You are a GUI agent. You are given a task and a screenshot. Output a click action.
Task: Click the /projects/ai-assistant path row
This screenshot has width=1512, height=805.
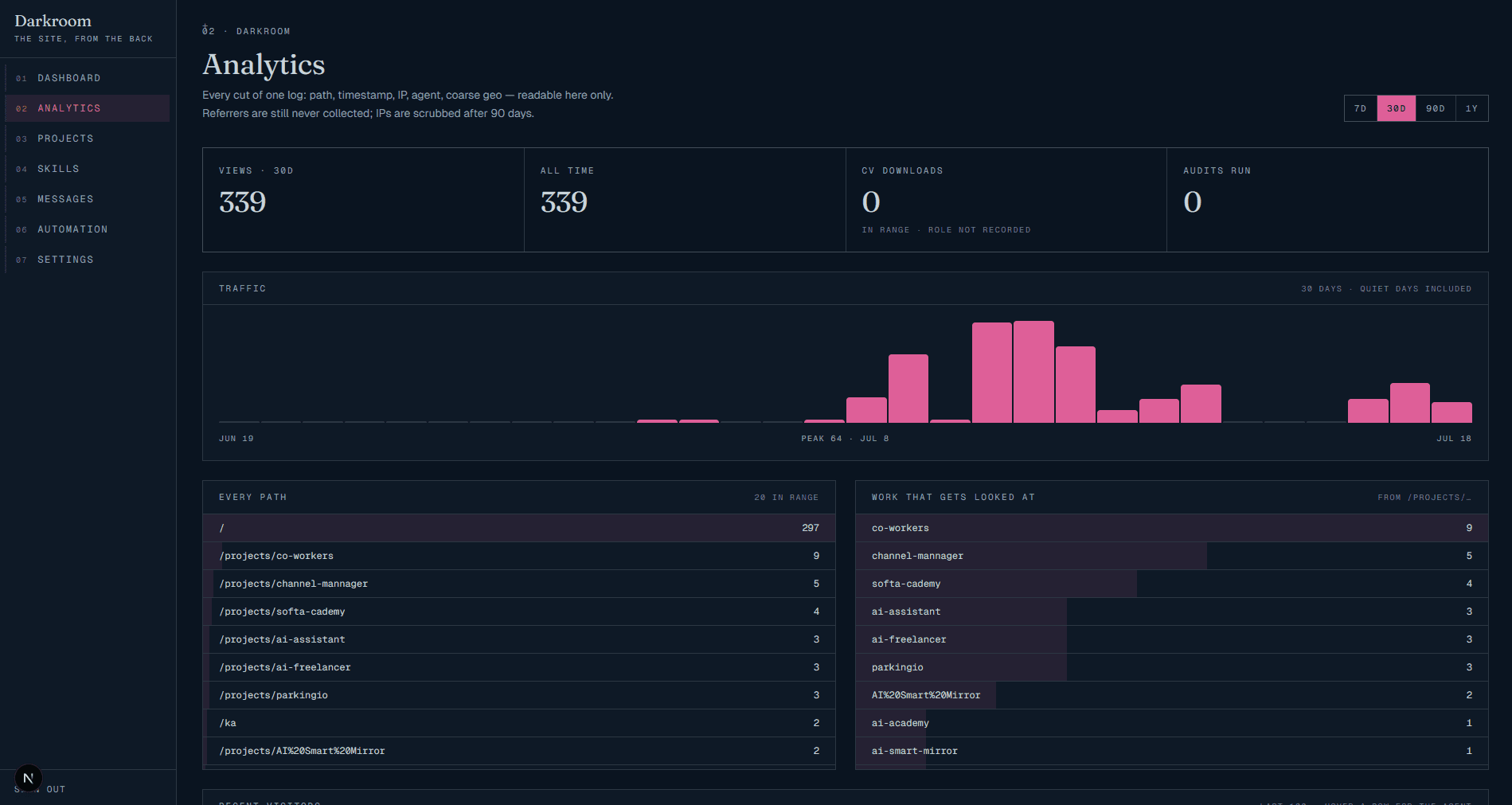point(519,639)
